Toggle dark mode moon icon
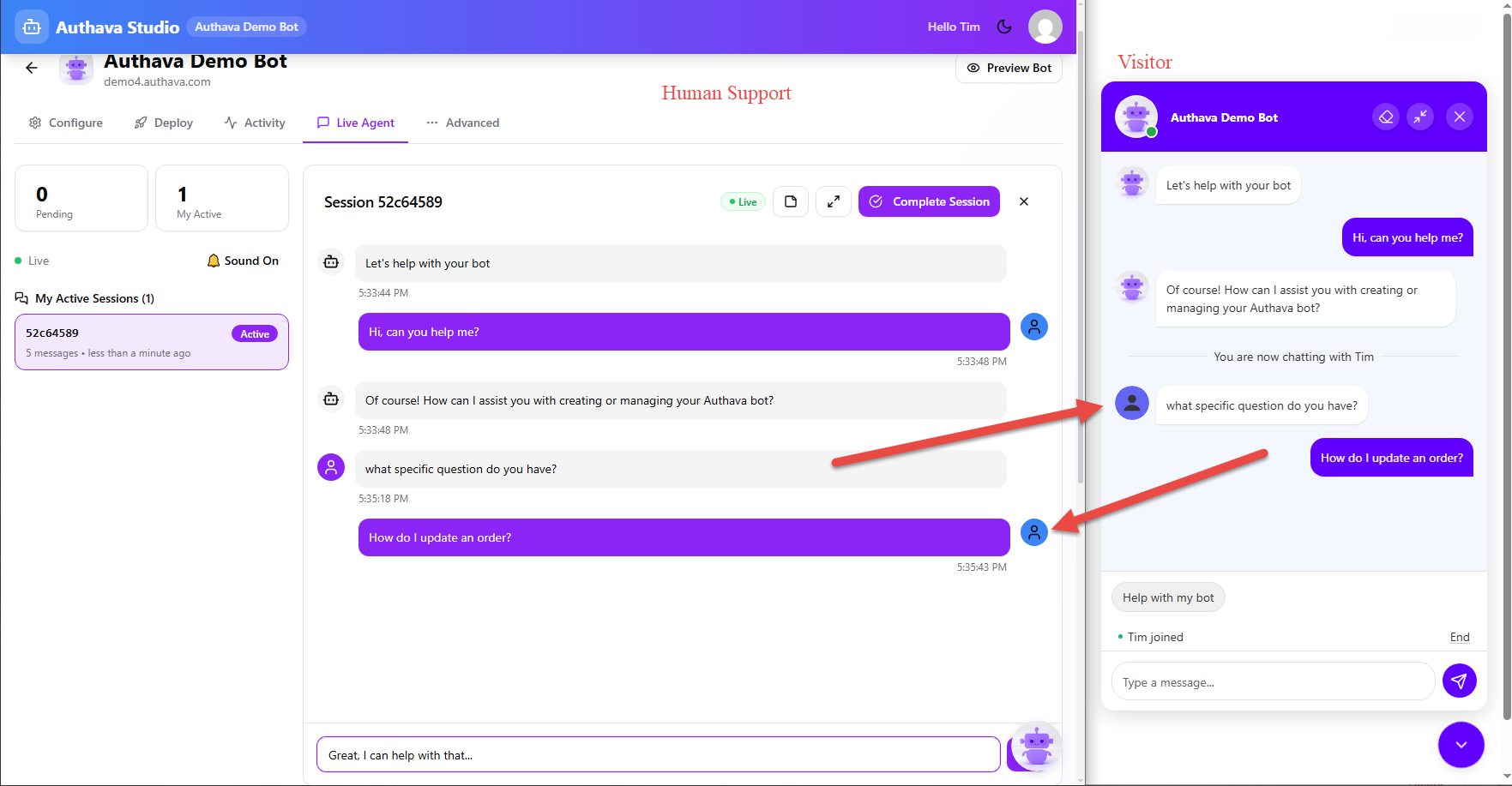Image resolution: width=1512 pixels, height=786 pixels. coord(1004,27)
